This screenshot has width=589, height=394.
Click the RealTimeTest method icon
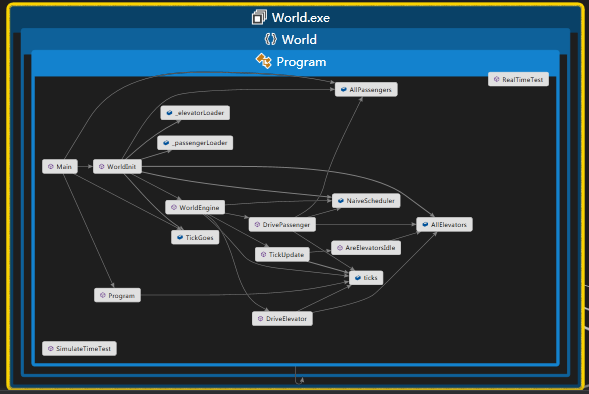(497, 79)
